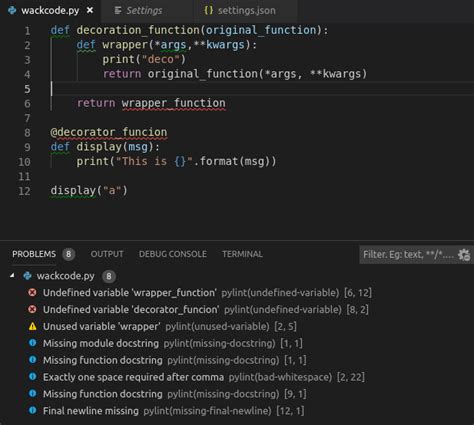Viewport: 474px width, 425px height.
Task: Click display("a") call on line 12
Action: [x=89, y=191]
